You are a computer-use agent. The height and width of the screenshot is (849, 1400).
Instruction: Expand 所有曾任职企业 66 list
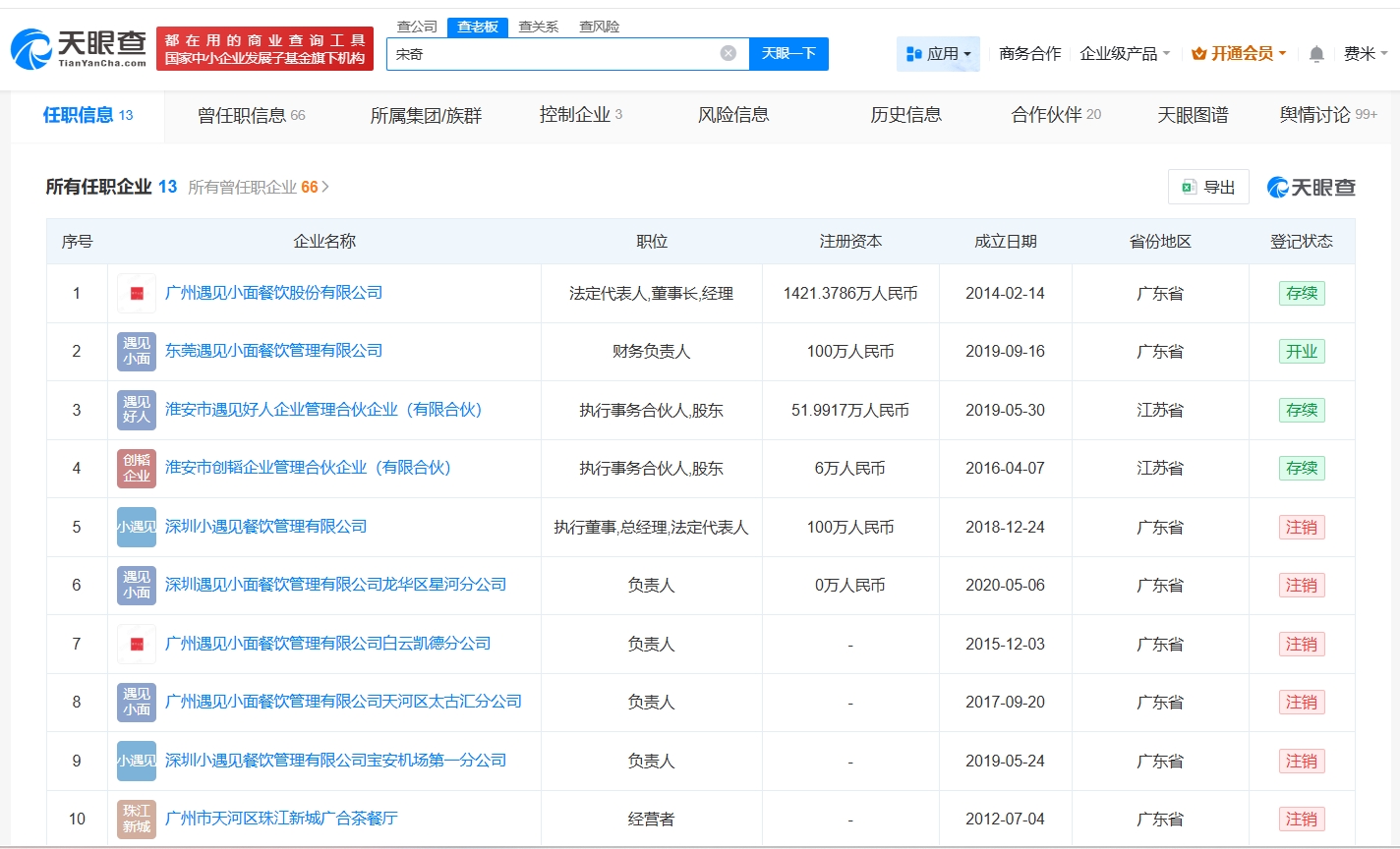point(259,187)
